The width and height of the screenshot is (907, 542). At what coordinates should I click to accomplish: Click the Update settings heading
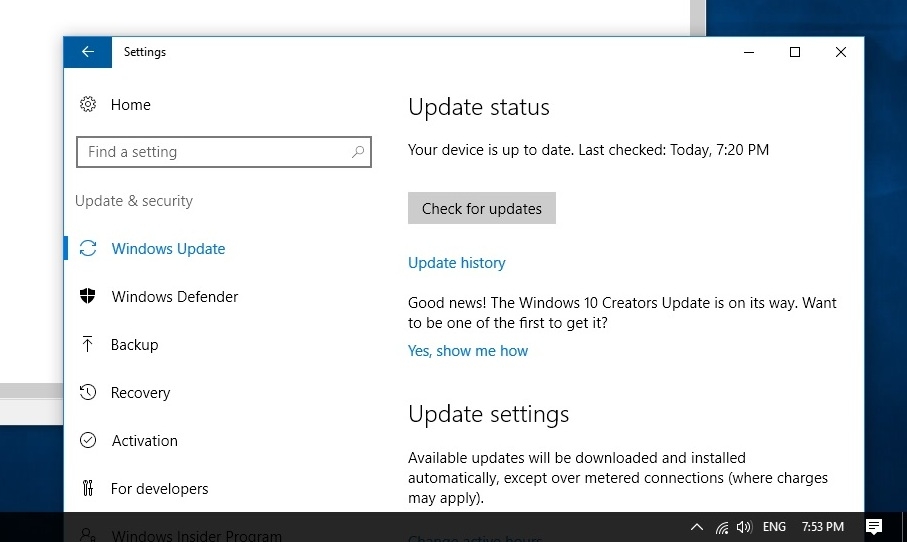pyautogui.click(x=489, y=414)
